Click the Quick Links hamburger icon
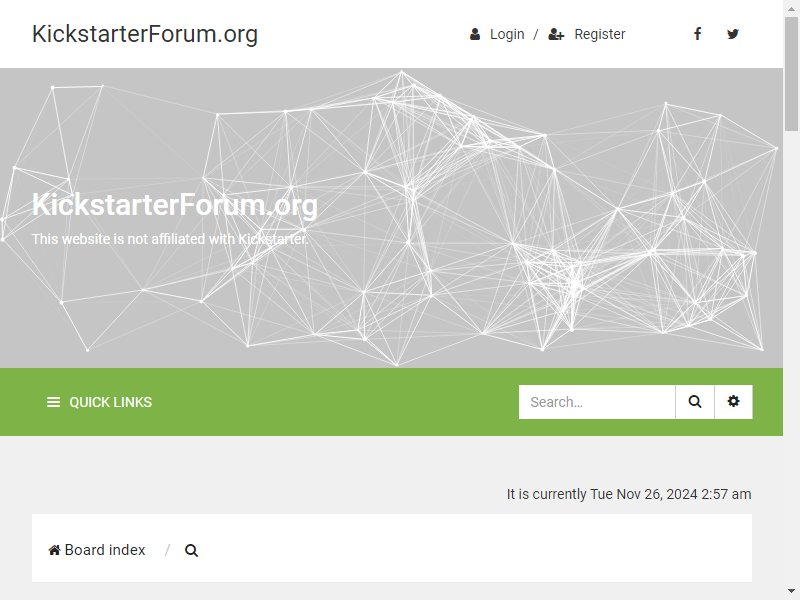This screenshot has height=600, width=800. click(54, 403)
